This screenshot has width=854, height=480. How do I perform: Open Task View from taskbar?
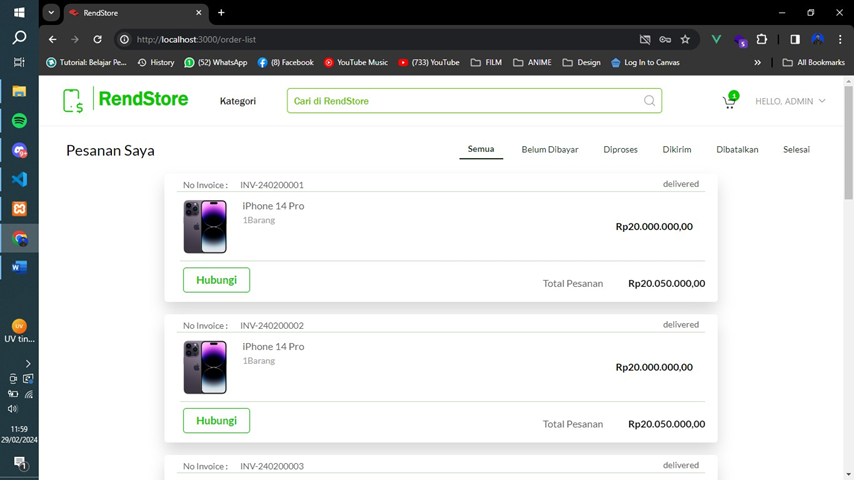click(19, 62)
